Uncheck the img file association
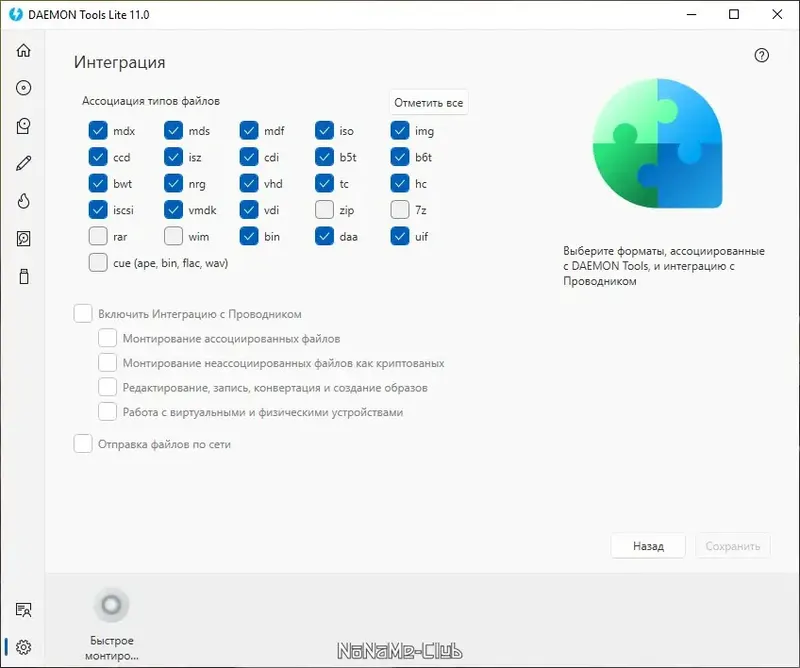Screen dimensions: 800x668 coord(400,131)
